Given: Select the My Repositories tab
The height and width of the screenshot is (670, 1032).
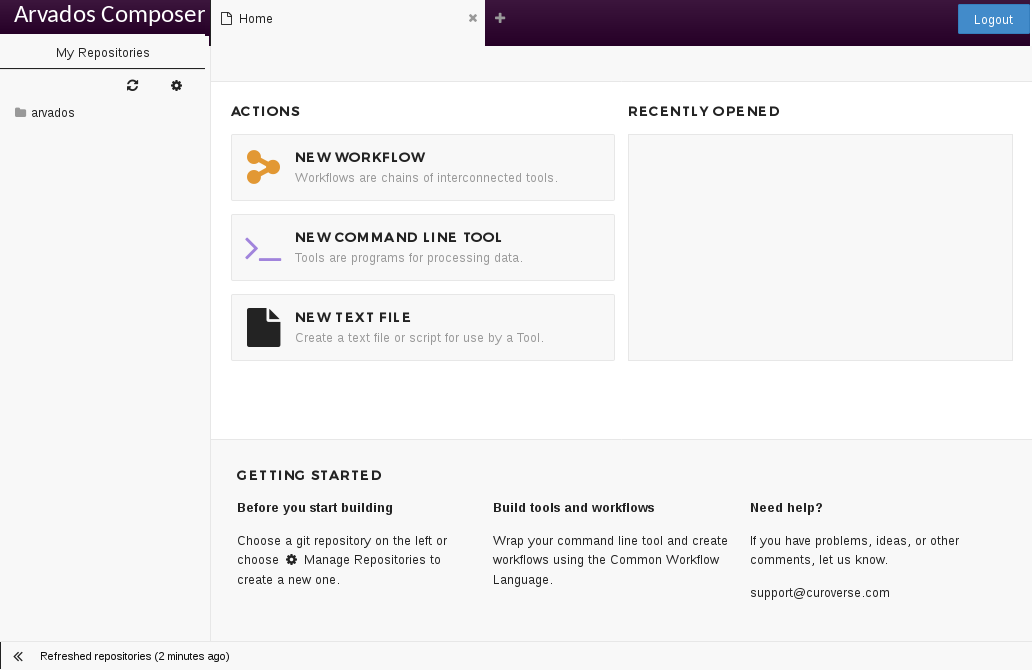Looking at the screenshot, I should (103, 53).
